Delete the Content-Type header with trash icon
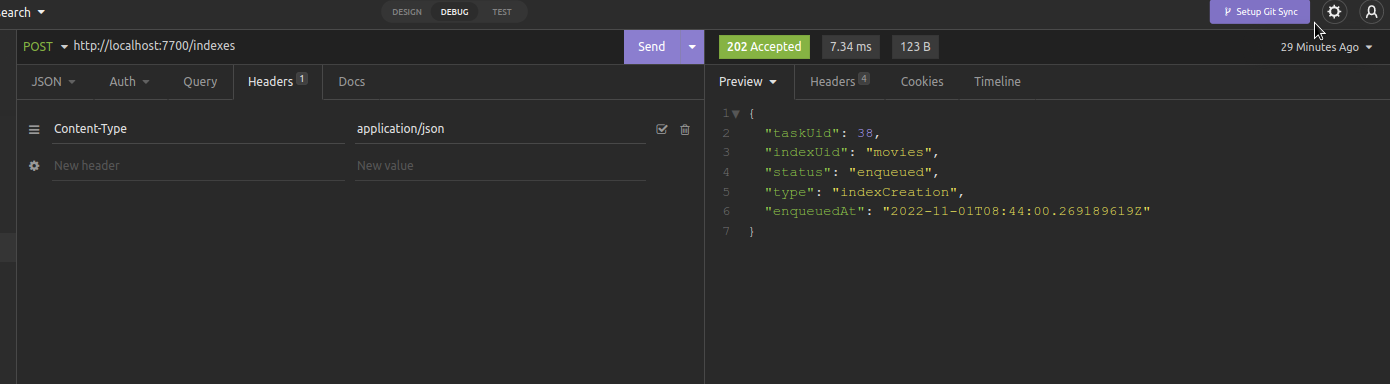1390x384 pixels. point(685,129)
